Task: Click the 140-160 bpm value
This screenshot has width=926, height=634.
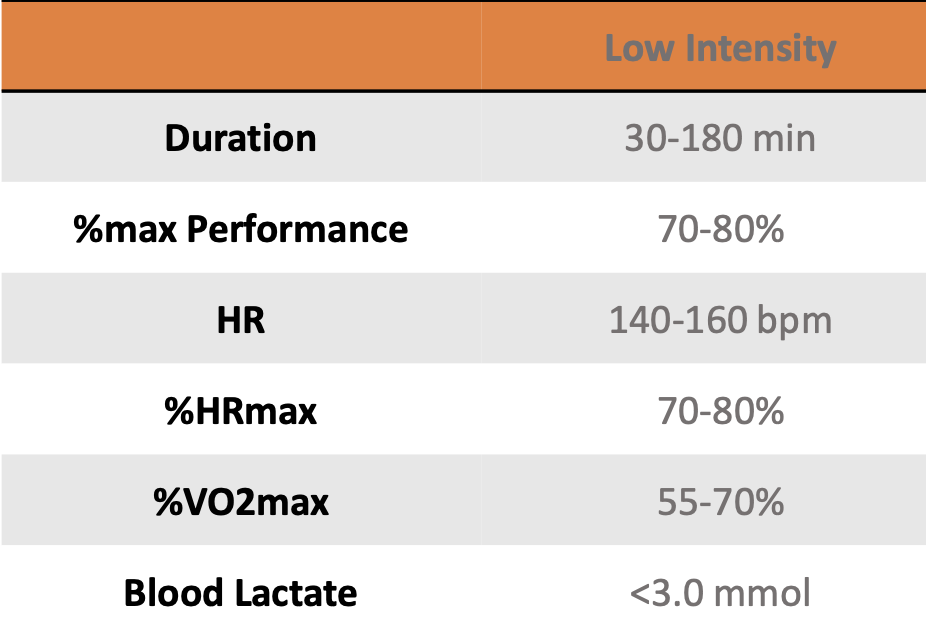Action: pyautogui.click(x=720, y=320)
